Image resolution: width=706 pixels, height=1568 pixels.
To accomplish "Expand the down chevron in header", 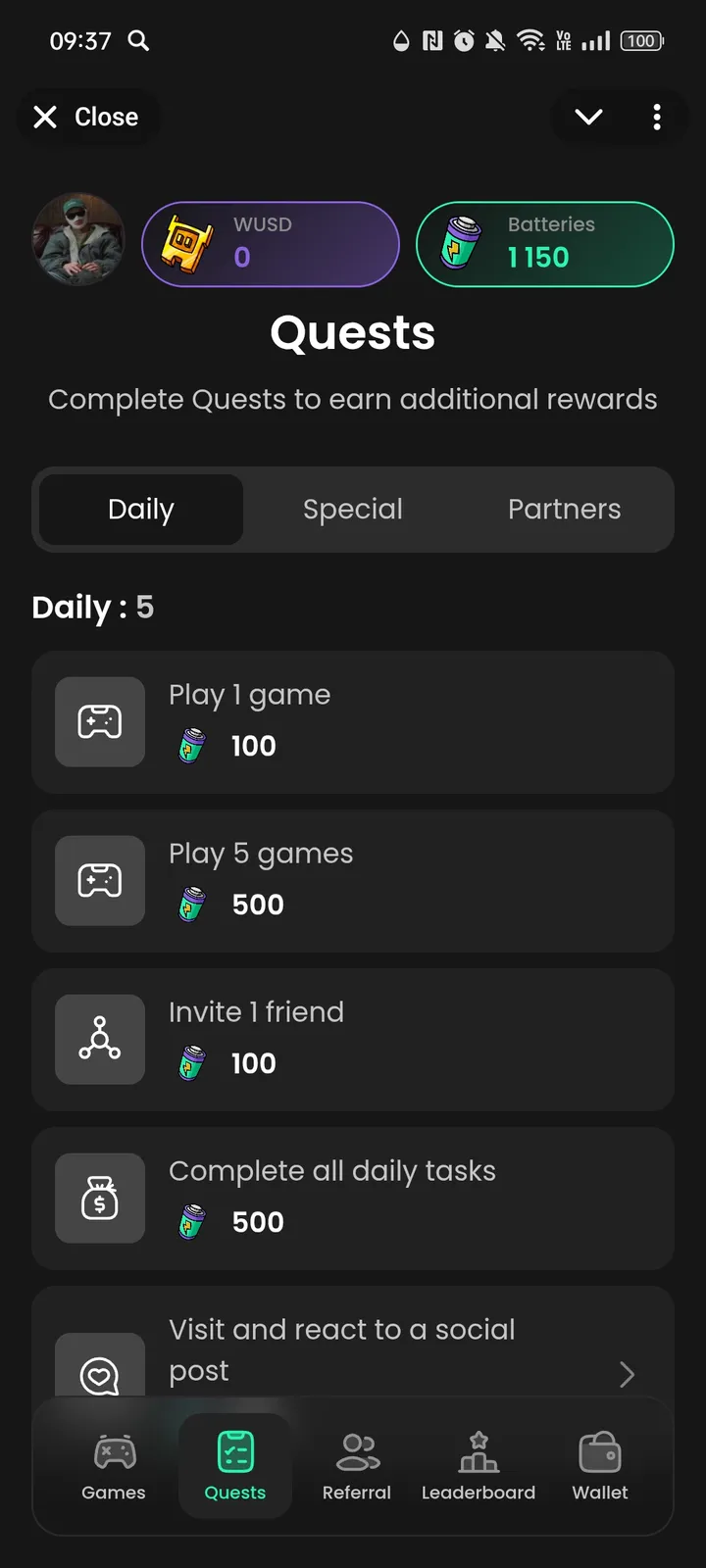I will 588,118.
